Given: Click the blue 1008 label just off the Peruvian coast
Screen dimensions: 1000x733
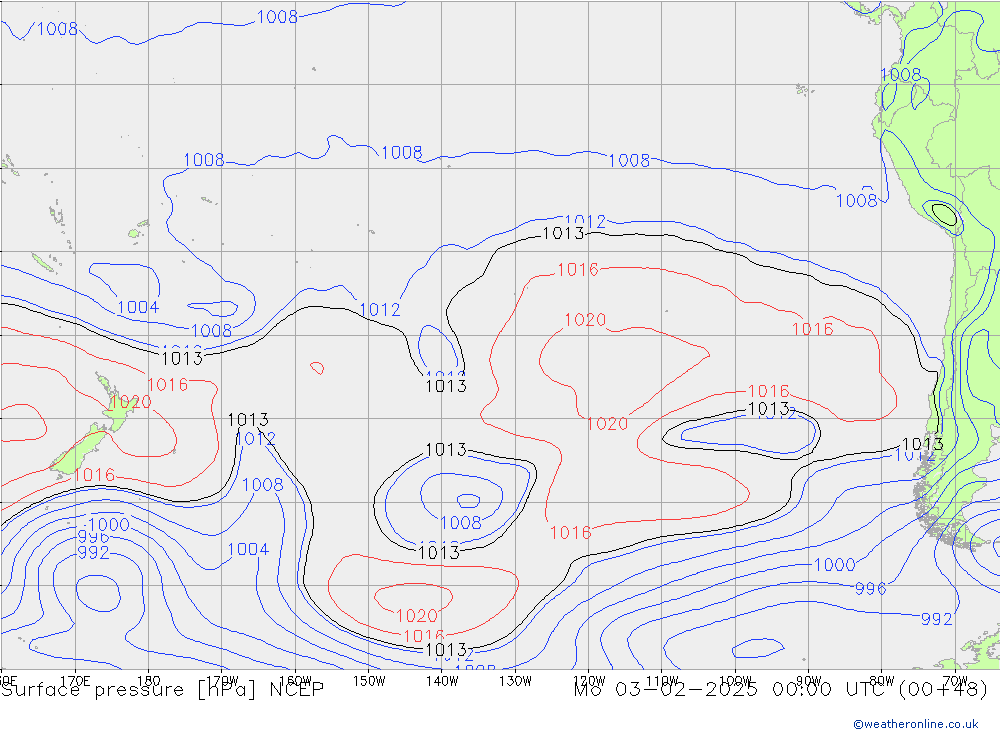Looking at the screenshot, I should coord(857,201).
